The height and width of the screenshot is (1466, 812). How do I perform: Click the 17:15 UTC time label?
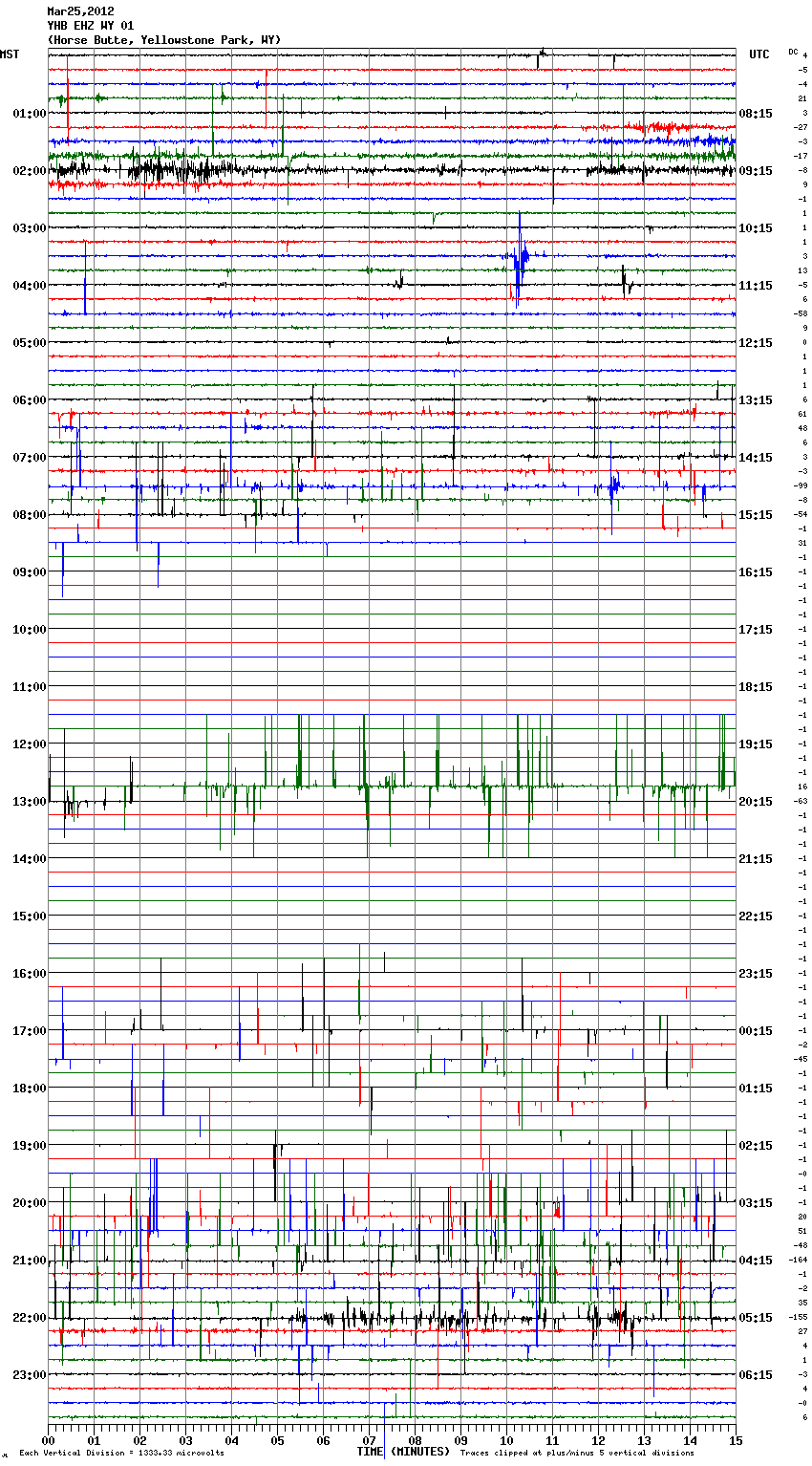[x=756, y=629]
